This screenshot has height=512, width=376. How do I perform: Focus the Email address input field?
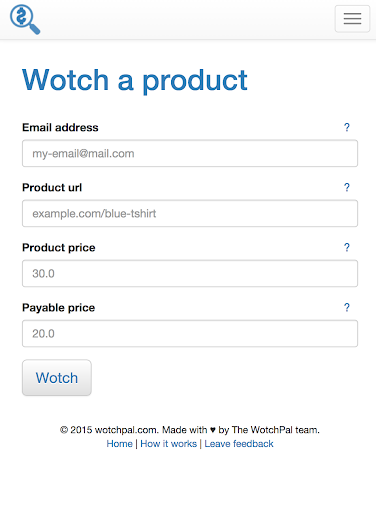pyautogui.click(x=190, y=153)
